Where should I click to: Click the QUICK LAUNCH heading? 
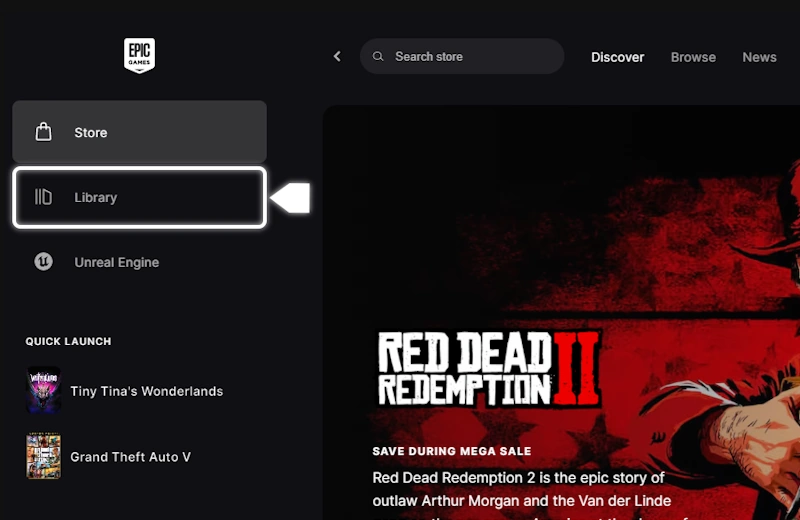[x=68, y=341]
